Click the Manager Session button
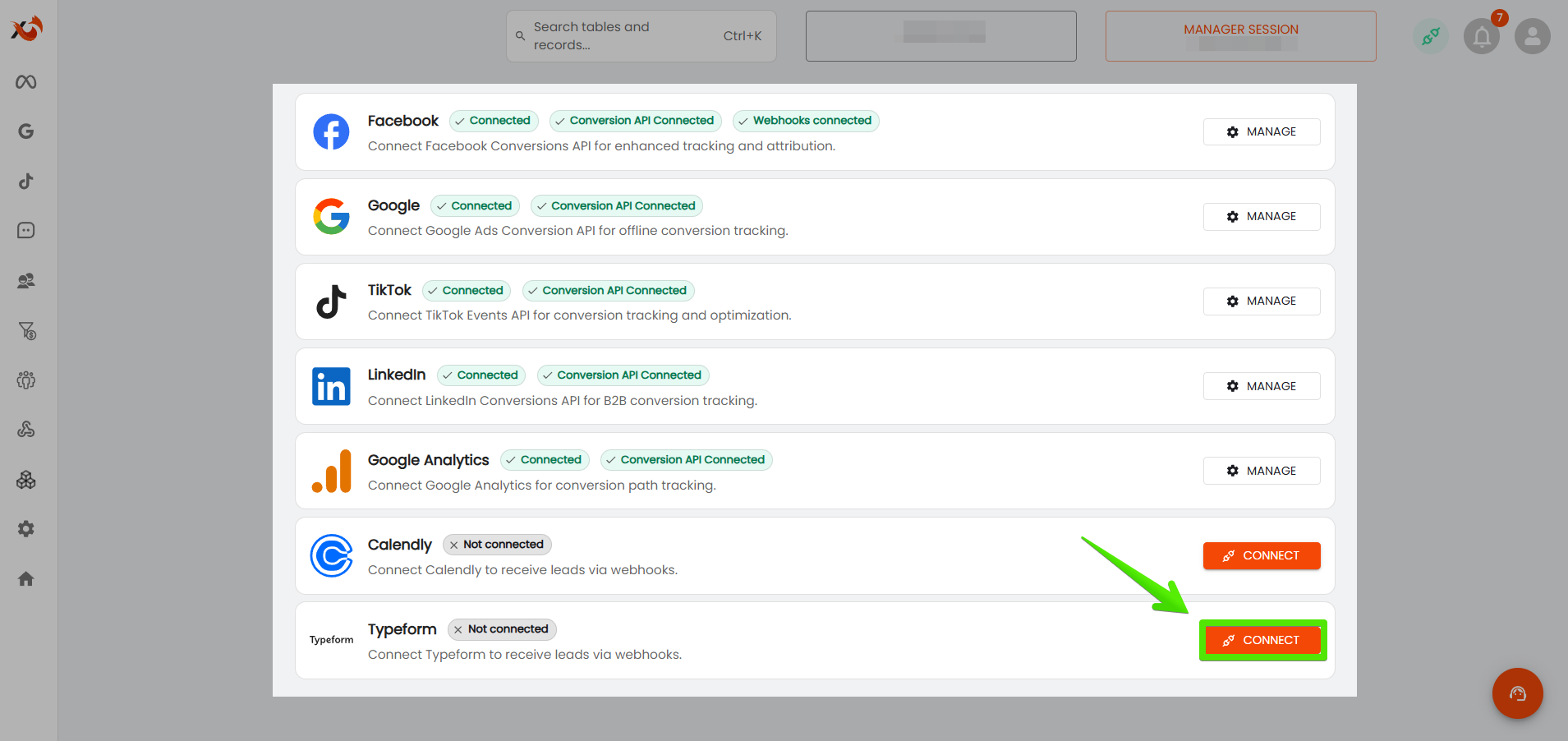 (x=1240, y=36)
